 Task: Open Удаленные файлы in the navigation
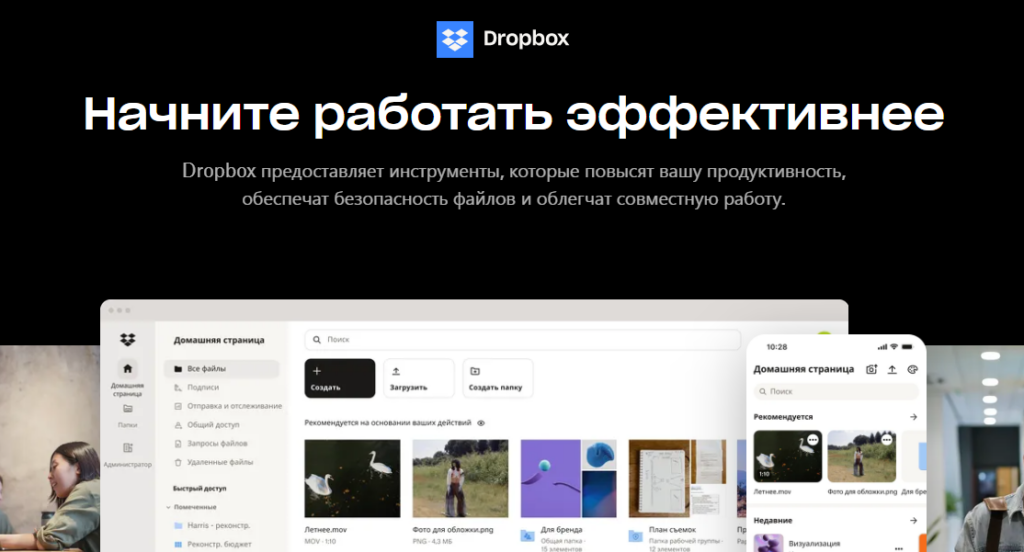pyautogui.click(x=221, y=463)
